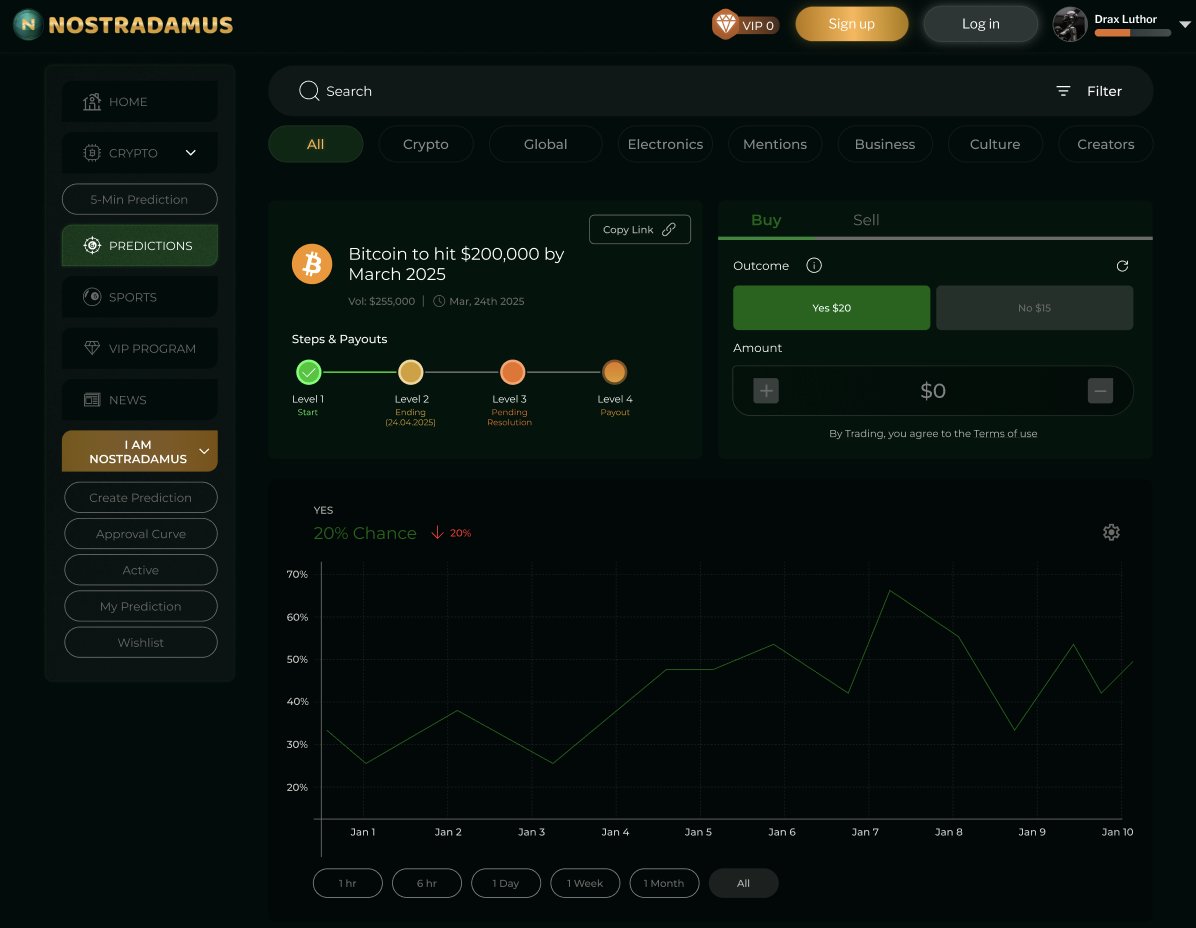Click the refresh outcome icon

click(1122, 265)
